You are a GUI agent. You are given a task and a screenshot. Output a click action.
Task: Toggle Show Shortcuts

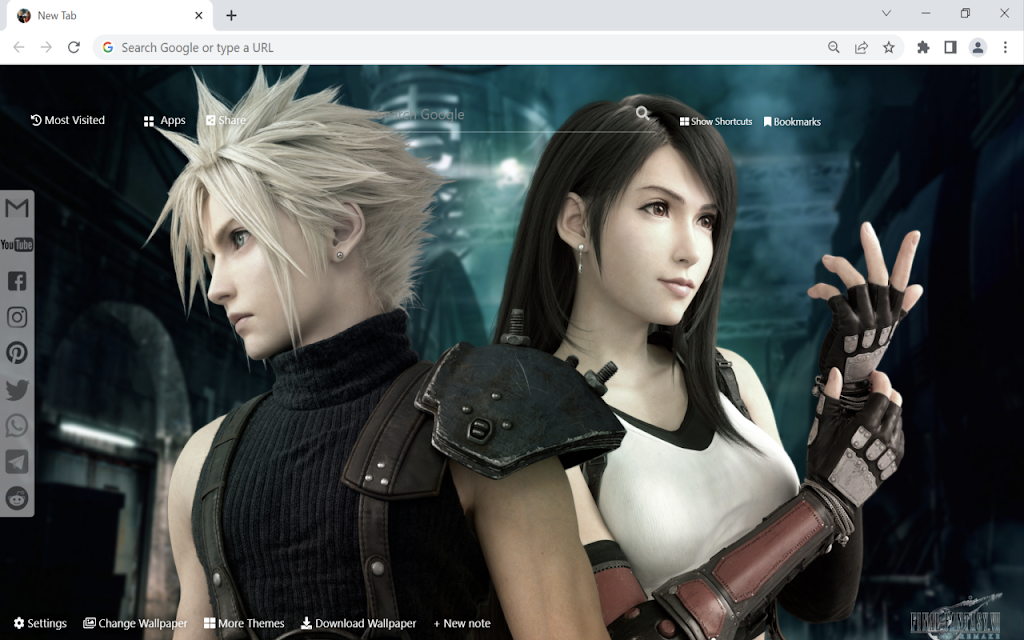[716, 121]
